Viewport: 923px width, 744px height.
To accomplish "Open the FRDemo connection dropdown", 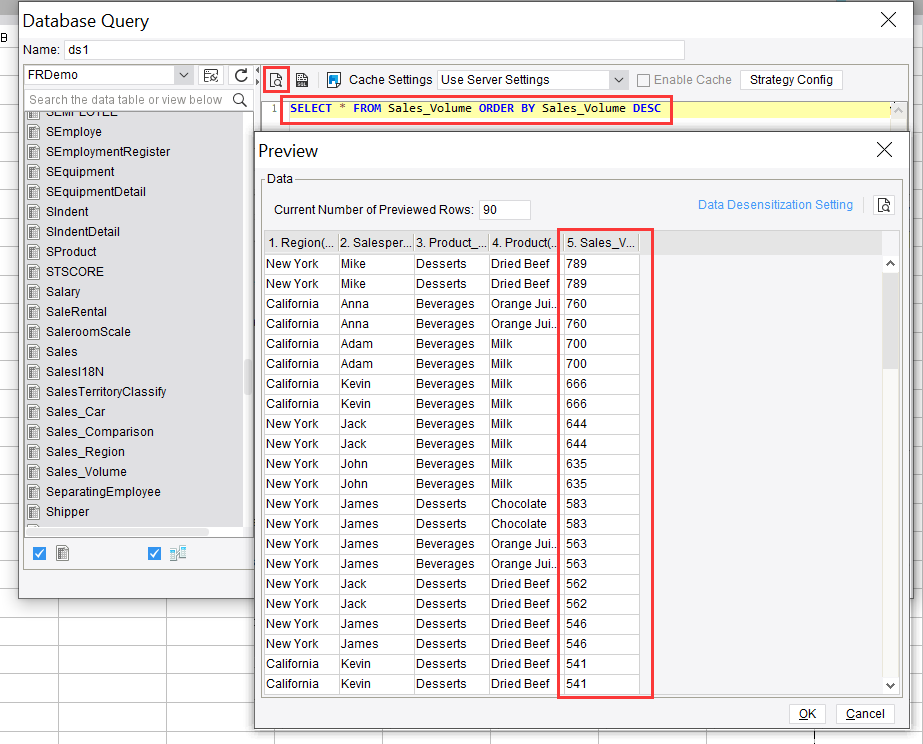I will point(184,75).
